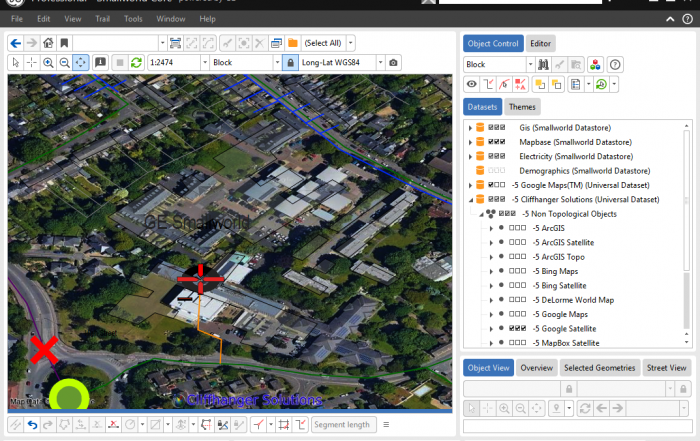Screen dimensions: 700x441
Task: Toggle checkboxes for -5 Bing Maps
Action: click(x=517, y=271)
